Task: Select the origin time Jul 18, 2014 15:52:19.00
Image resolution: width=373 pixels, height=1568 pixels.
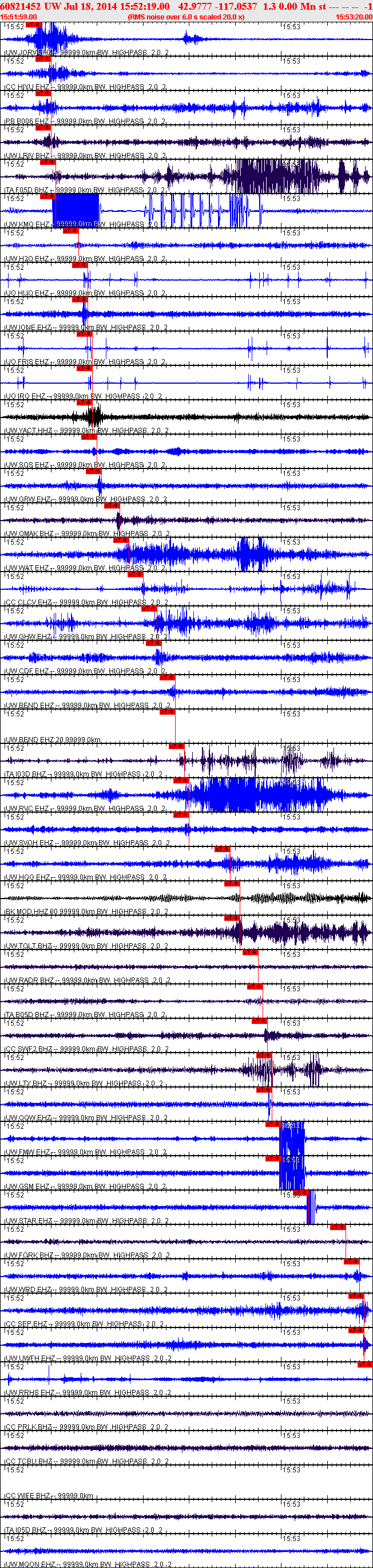Action: 116,6
